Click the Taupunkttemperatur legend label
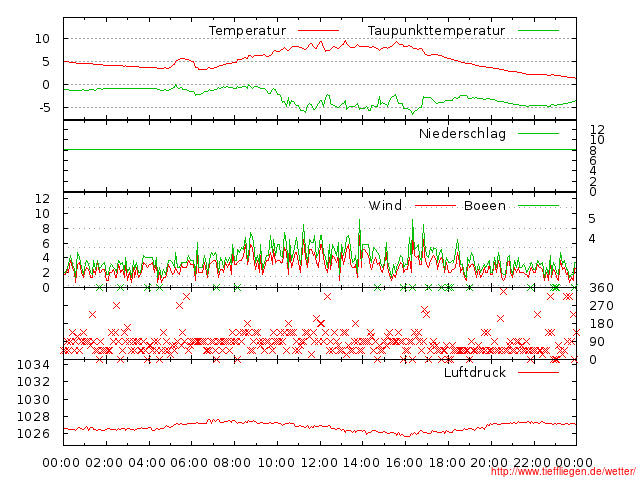640x480 pixels. [x=436, y=31]
